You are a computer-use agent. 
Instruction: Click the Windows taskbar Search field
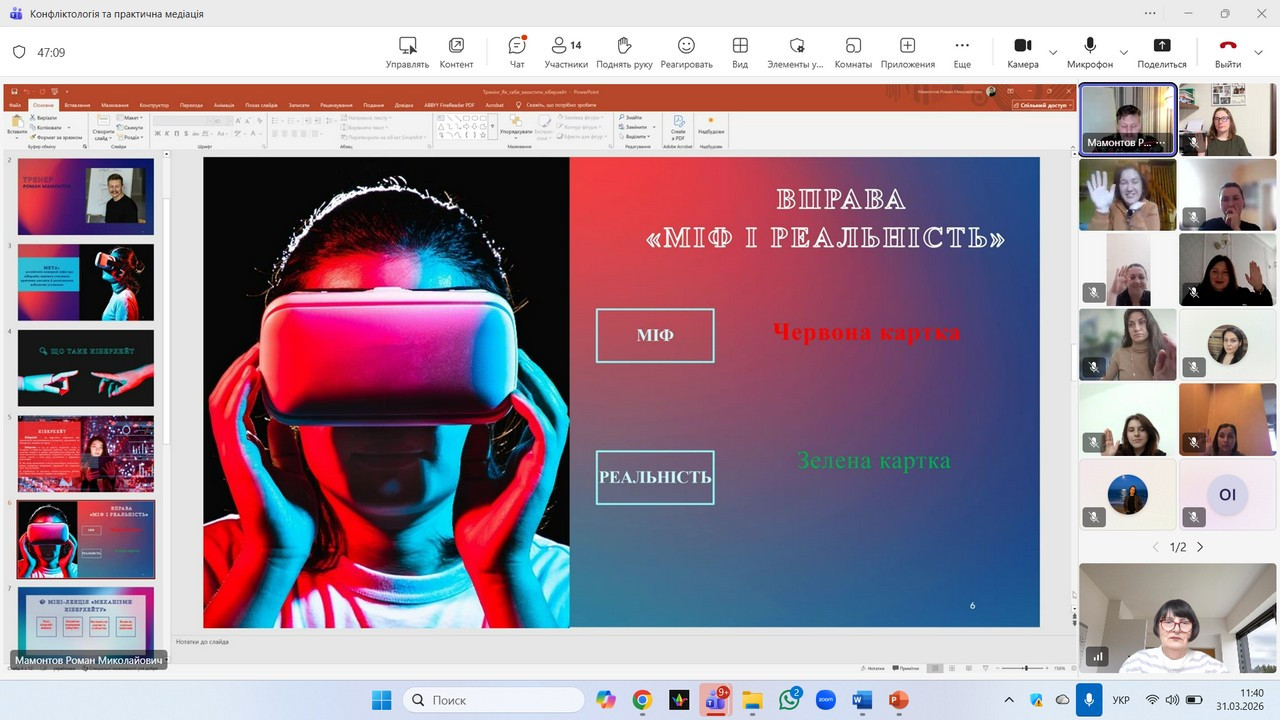coord(494,700)
